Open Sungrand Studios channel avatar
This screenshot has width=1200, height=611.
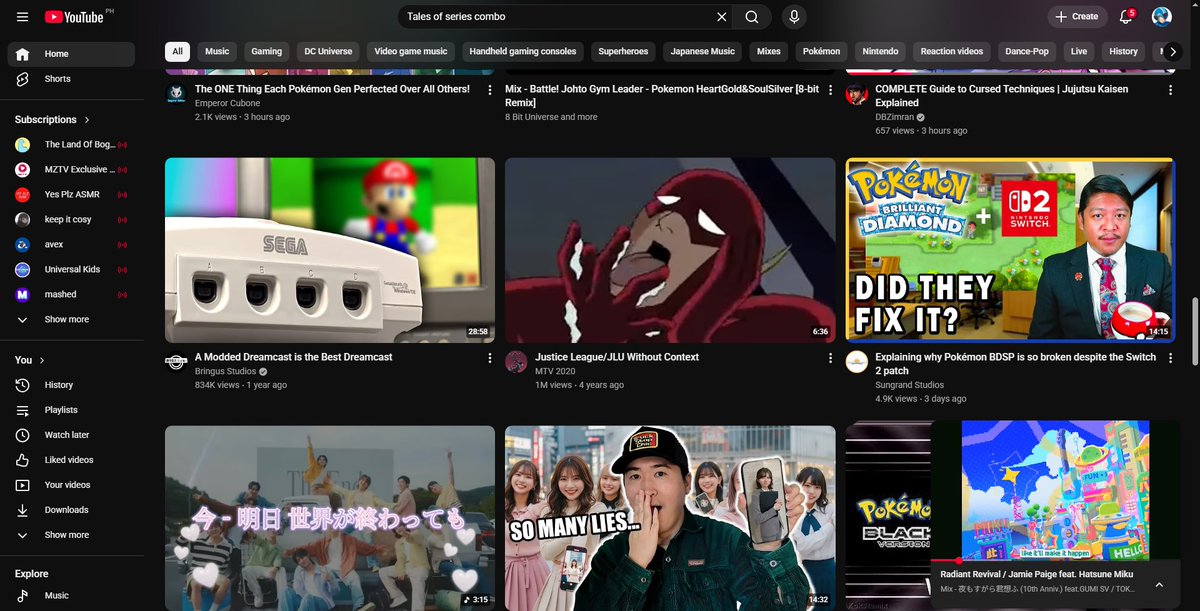(856, 362)
